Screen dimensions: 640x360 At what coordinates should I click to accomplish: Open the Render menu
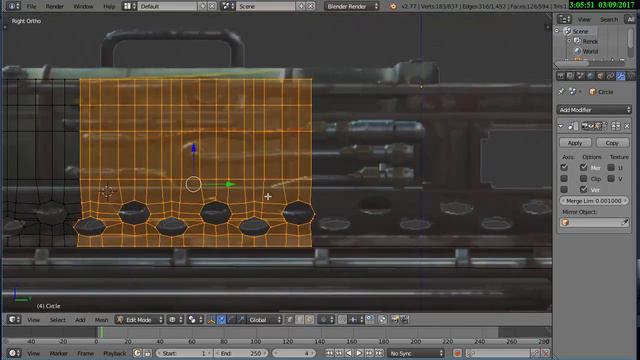54,7
